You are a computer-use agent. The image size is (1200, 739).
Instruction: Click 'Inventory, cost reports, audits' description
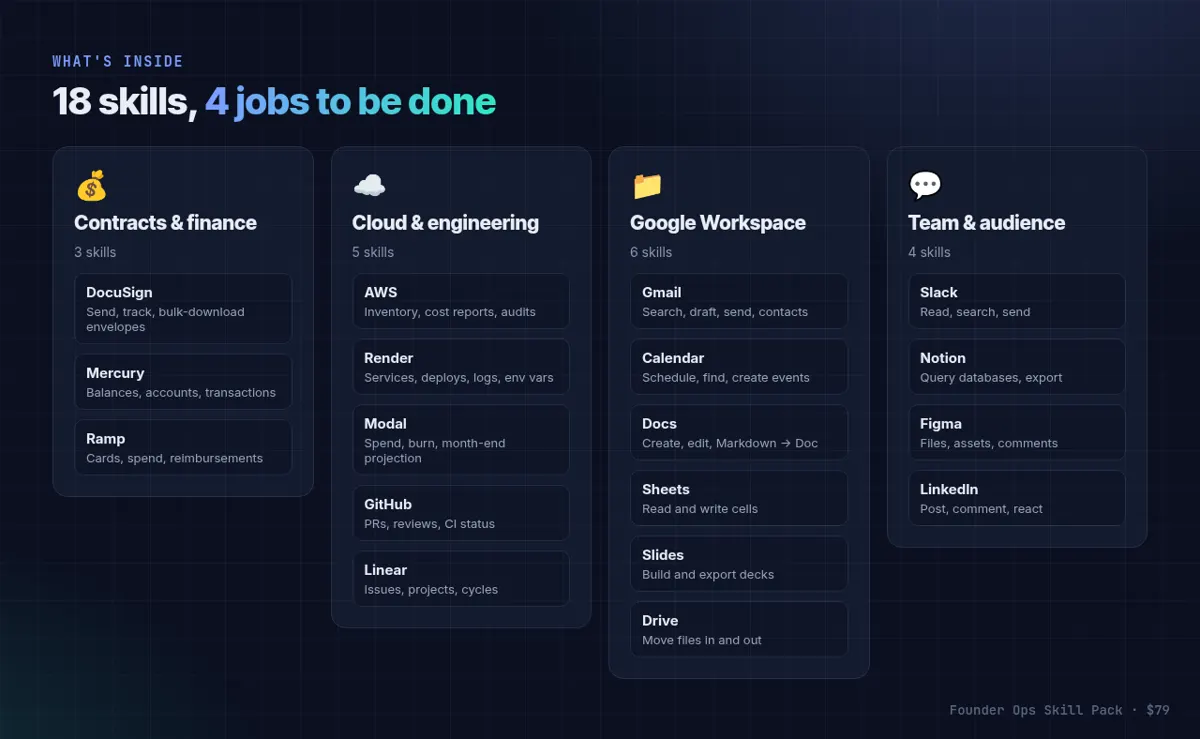pos(450,312)
